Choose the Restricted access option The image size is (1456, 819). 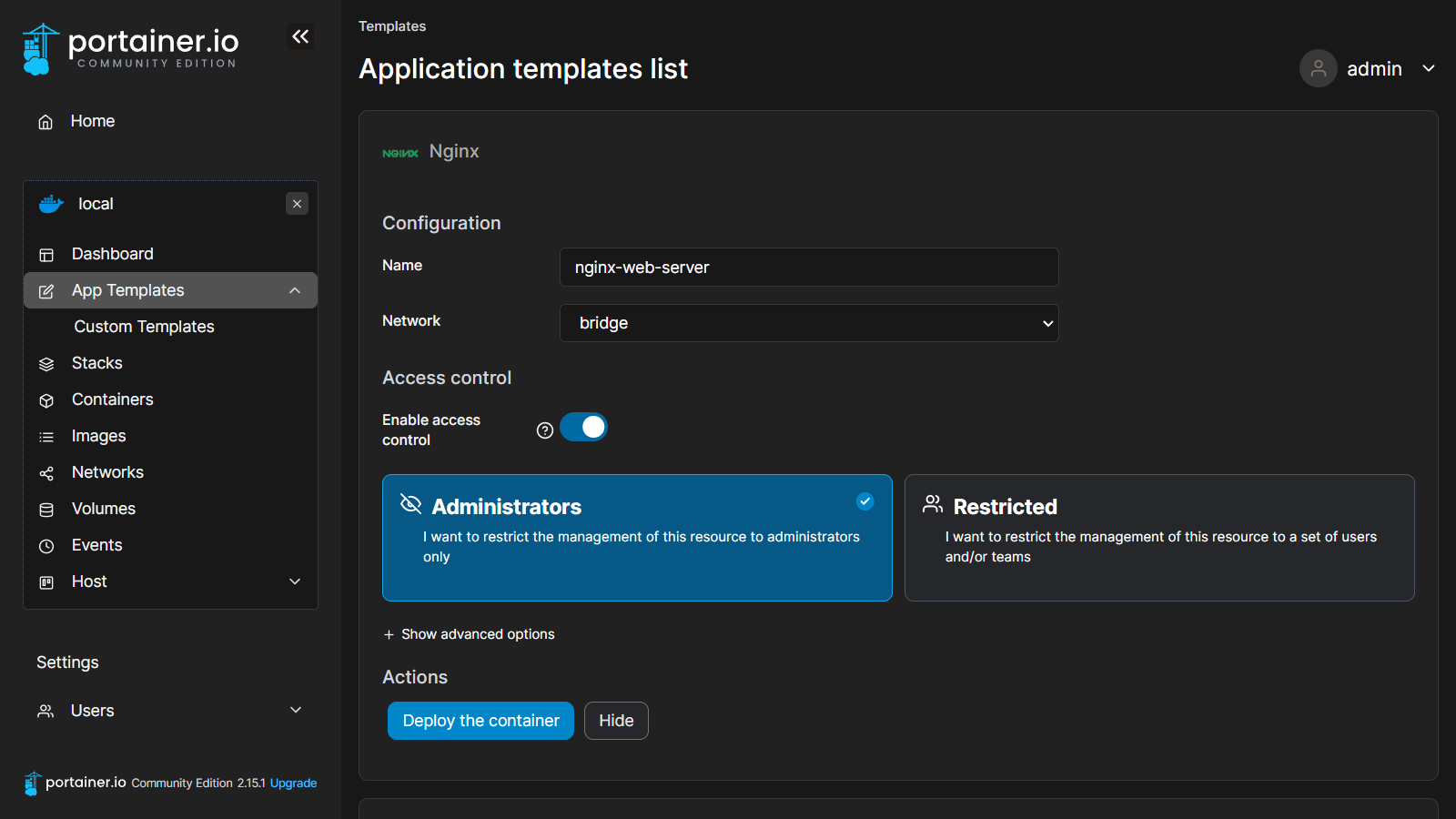1159,537
